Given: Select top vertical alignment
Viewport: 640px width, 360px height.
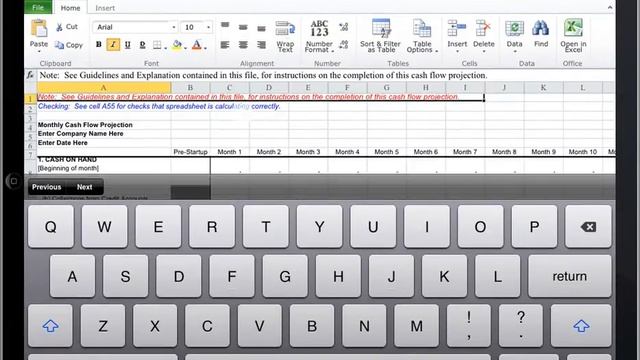Looking at the screenshot, I should pyautogui.click(x=225, y=26).
